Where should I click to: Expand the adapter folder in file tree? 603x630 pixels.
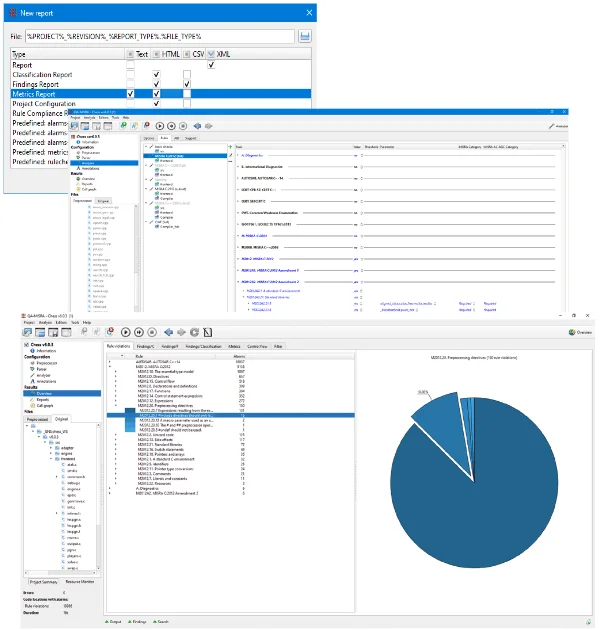tap(51, 448)
